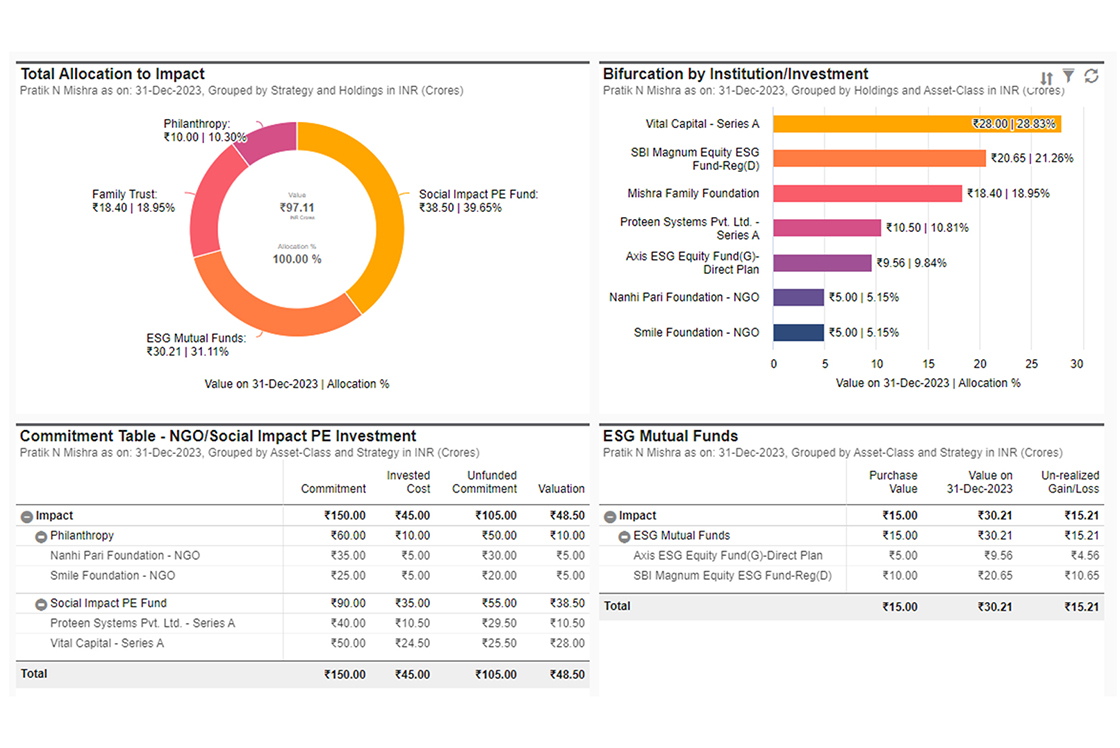Screen dimensions: 1120x748
Task: Select the SBI Magnum Equity ESG bar
Action: (879, 158)
